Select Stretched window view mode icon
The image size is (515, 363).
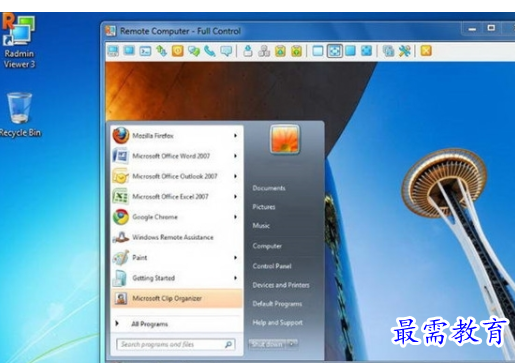[335, 51]
